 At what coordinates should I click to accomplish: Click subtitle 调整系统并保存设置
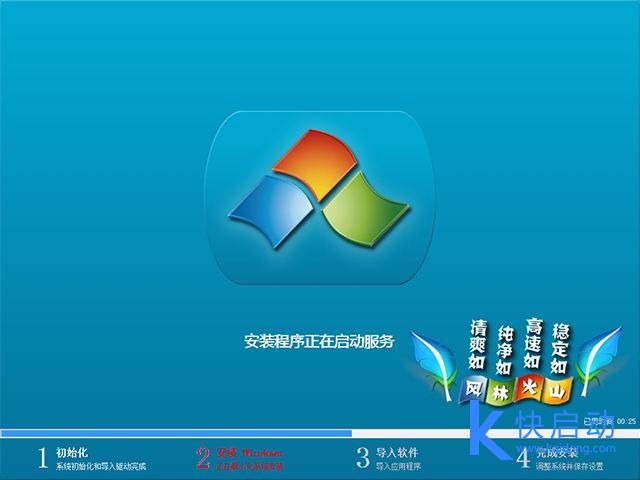point(569,466)
